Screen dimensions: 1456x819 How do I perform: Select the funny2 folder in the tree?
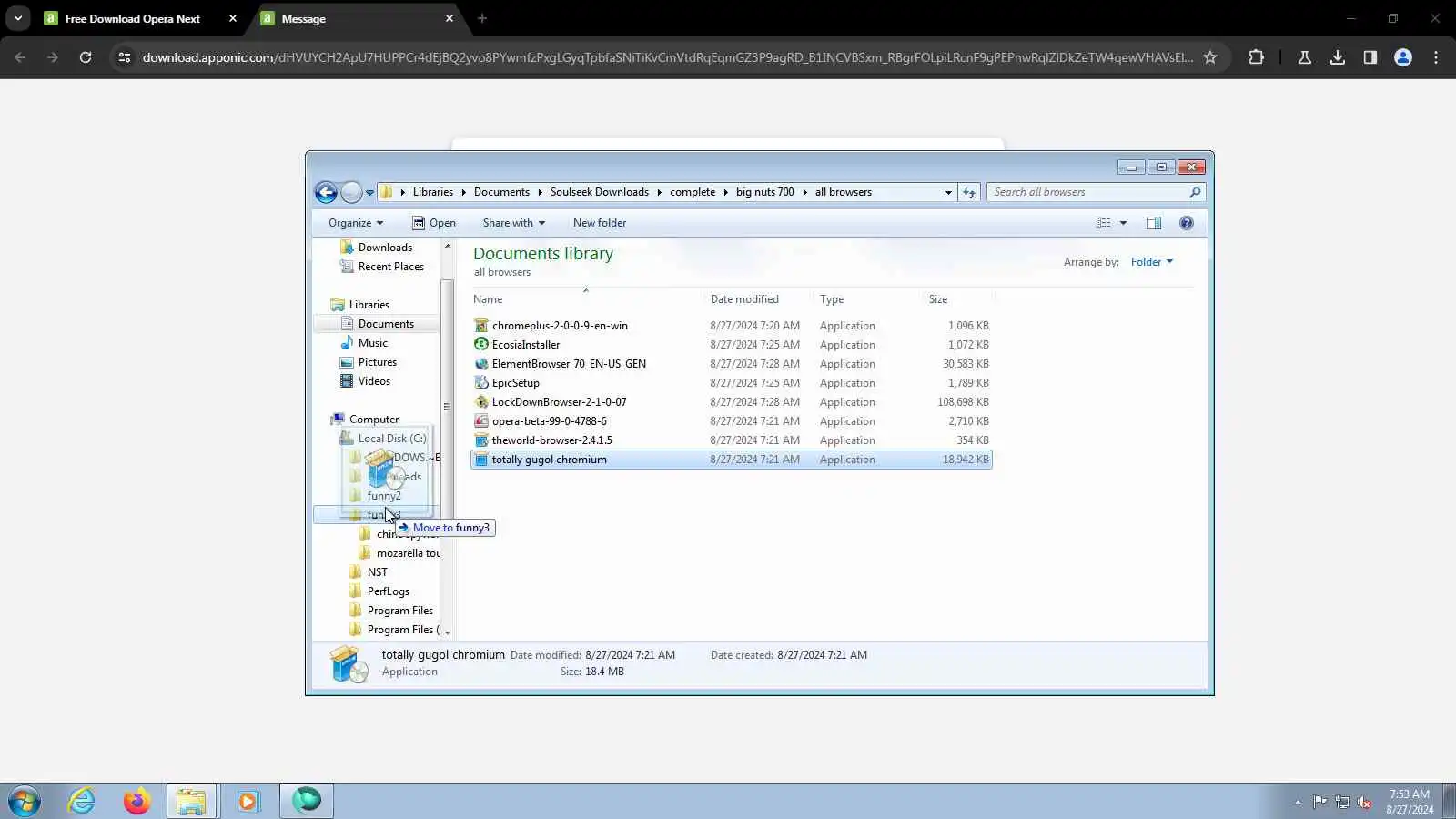[x=384, y=496]
